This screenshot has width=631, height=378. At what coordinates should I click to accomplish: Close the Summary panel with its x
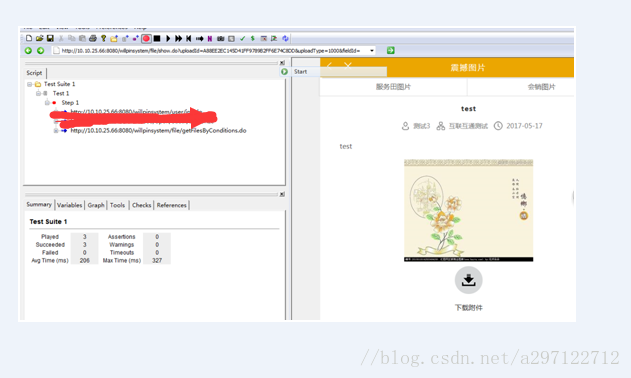click(282, 194)
